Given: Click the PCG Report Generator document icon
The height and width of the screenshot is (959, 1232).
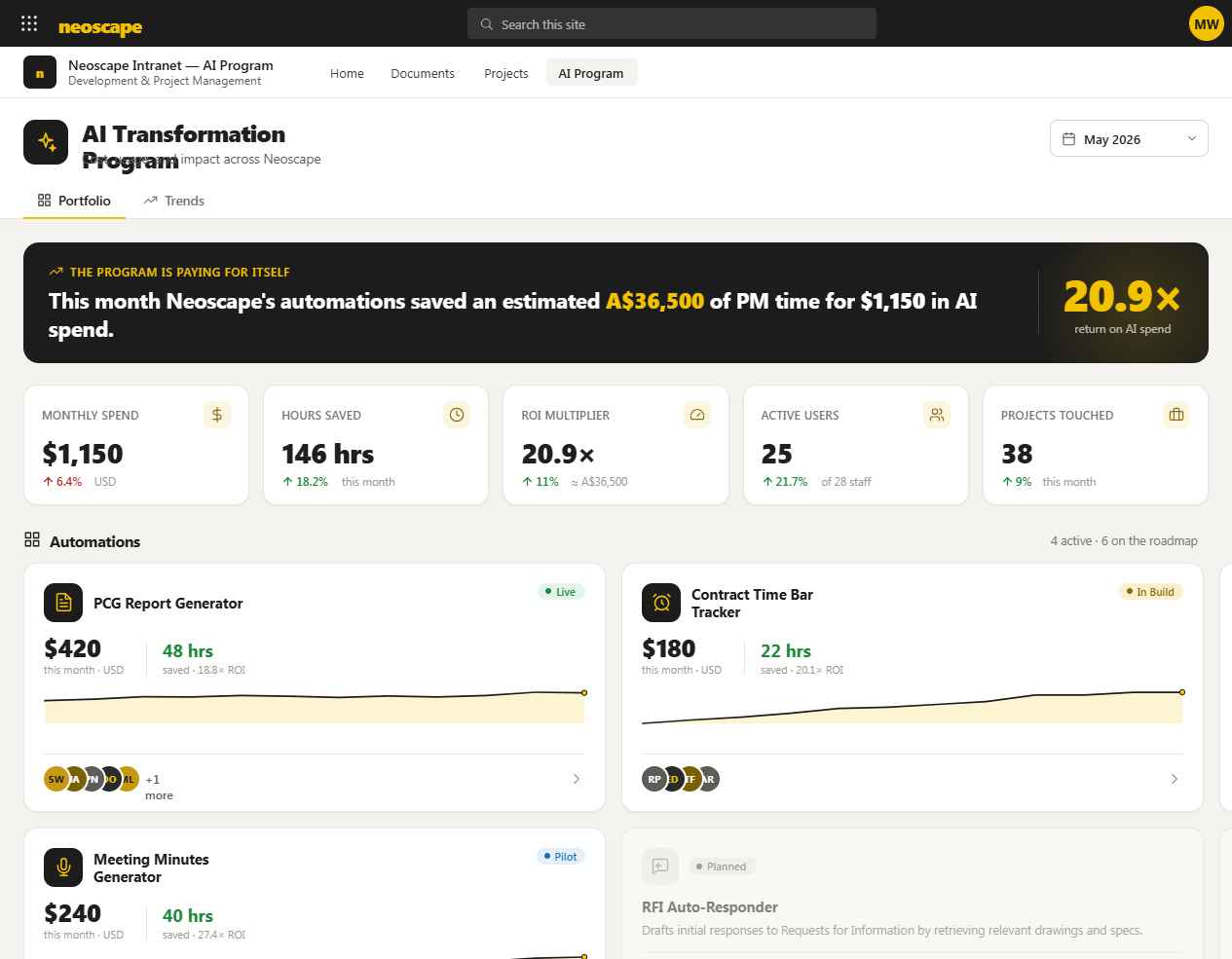Looking at the screenshot, I should tap(63, 603).
